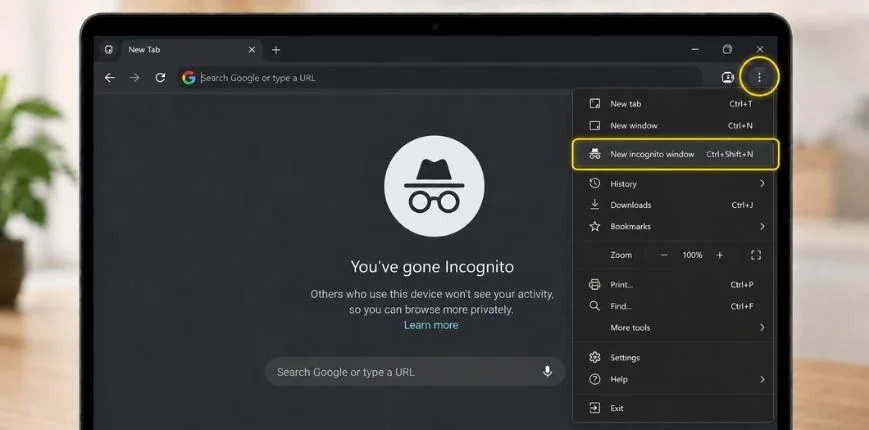869x430 pixels.
Task: Expand the History submenu arrow
Action: click(x=762, y=183)
